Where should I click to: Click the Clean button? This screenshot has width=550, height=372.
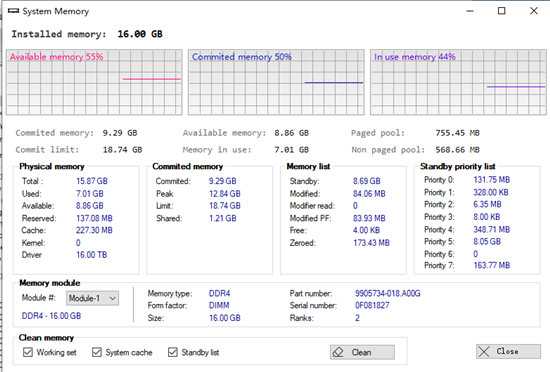point(362,352)
